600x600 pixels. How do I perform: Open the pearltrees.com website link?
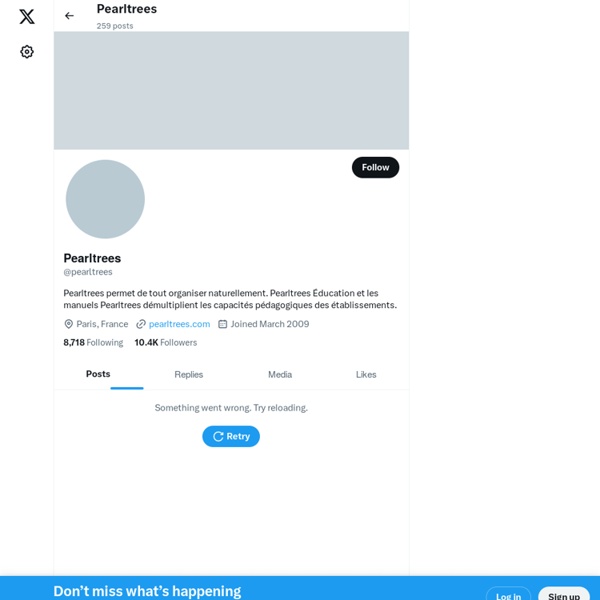pos(179,324)
